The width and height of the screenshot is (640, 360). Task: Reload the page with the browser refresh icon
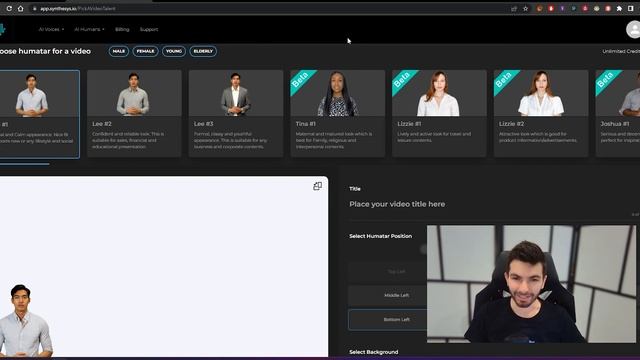click(9, 8)
